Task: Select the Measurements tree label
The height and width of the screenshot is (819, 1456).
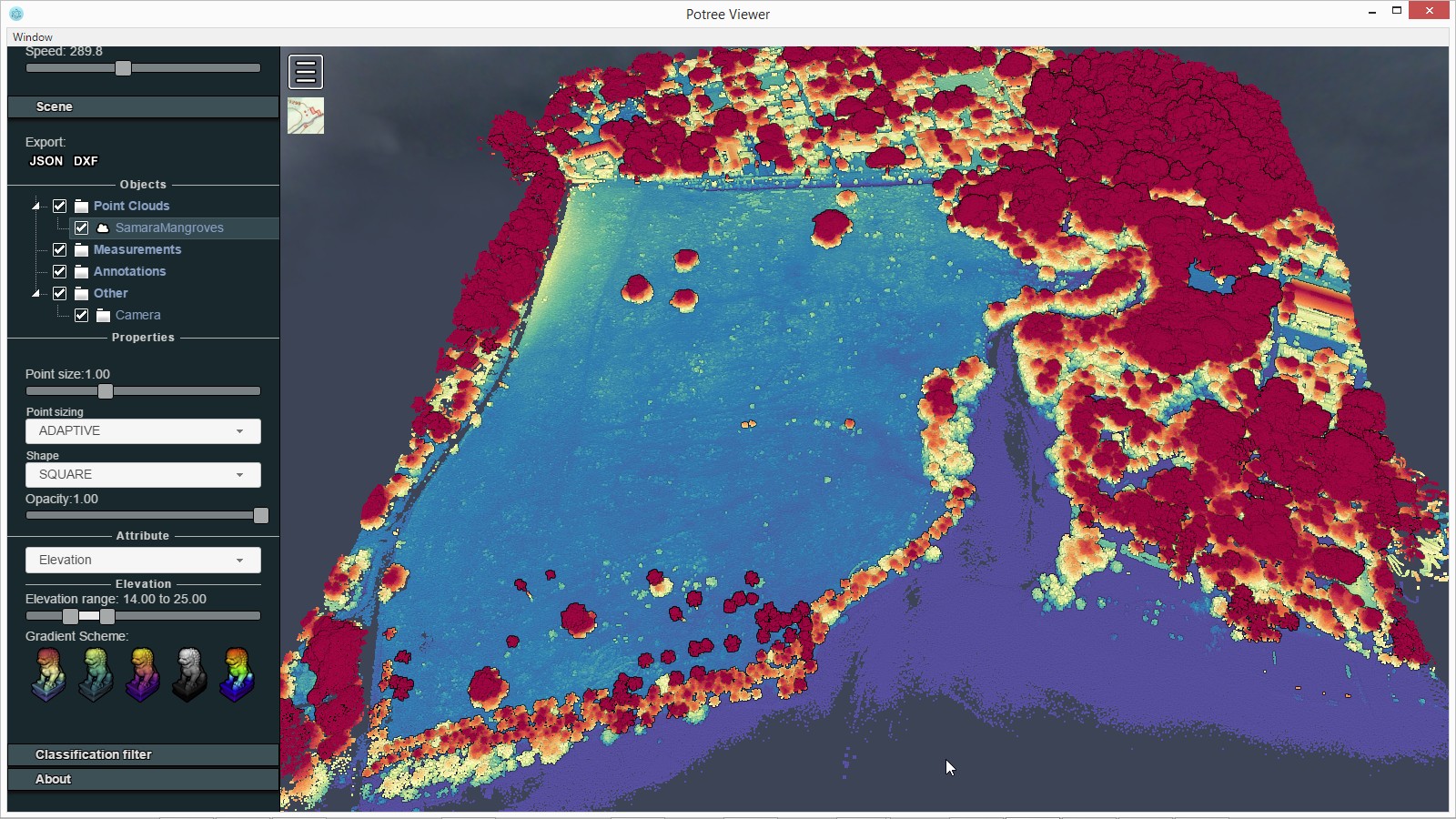Action: click(137, 249)
